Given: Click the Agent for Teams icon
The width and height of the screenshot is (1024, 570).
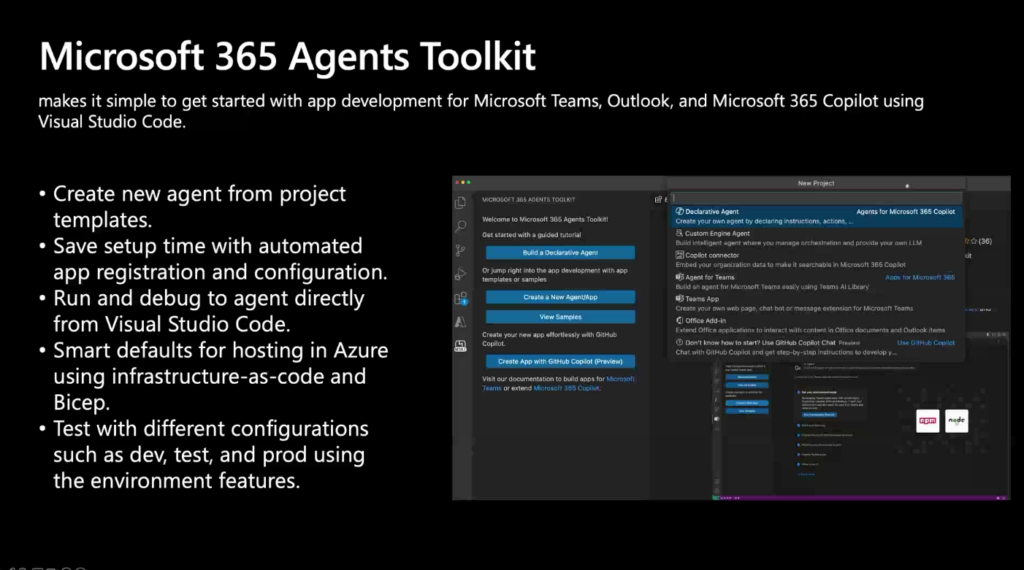Looking at the screenshot, I should pyautogui.click(x=679, y=277).
